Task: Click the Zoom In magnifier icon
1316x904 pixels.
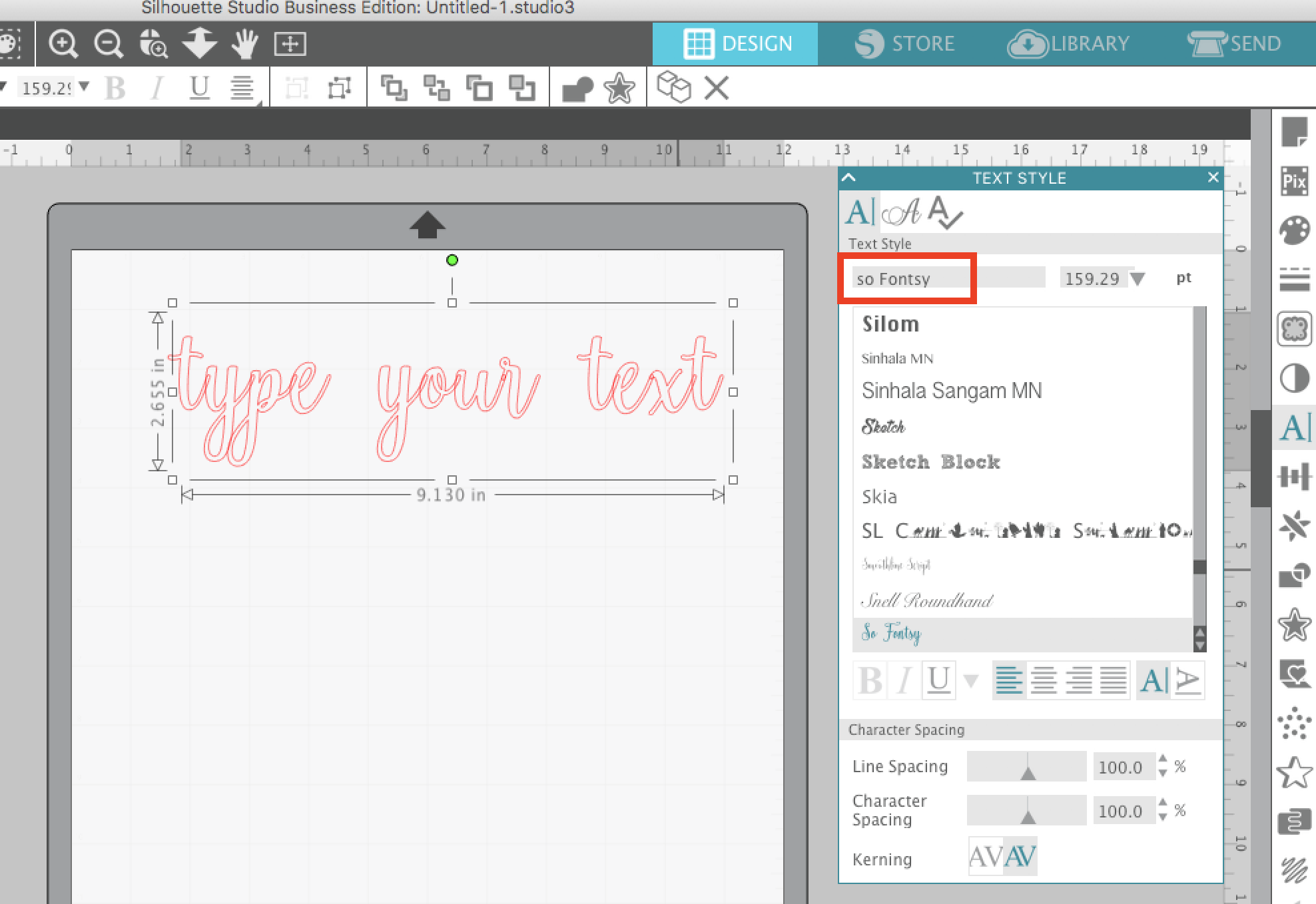Action: coord(63,44)
